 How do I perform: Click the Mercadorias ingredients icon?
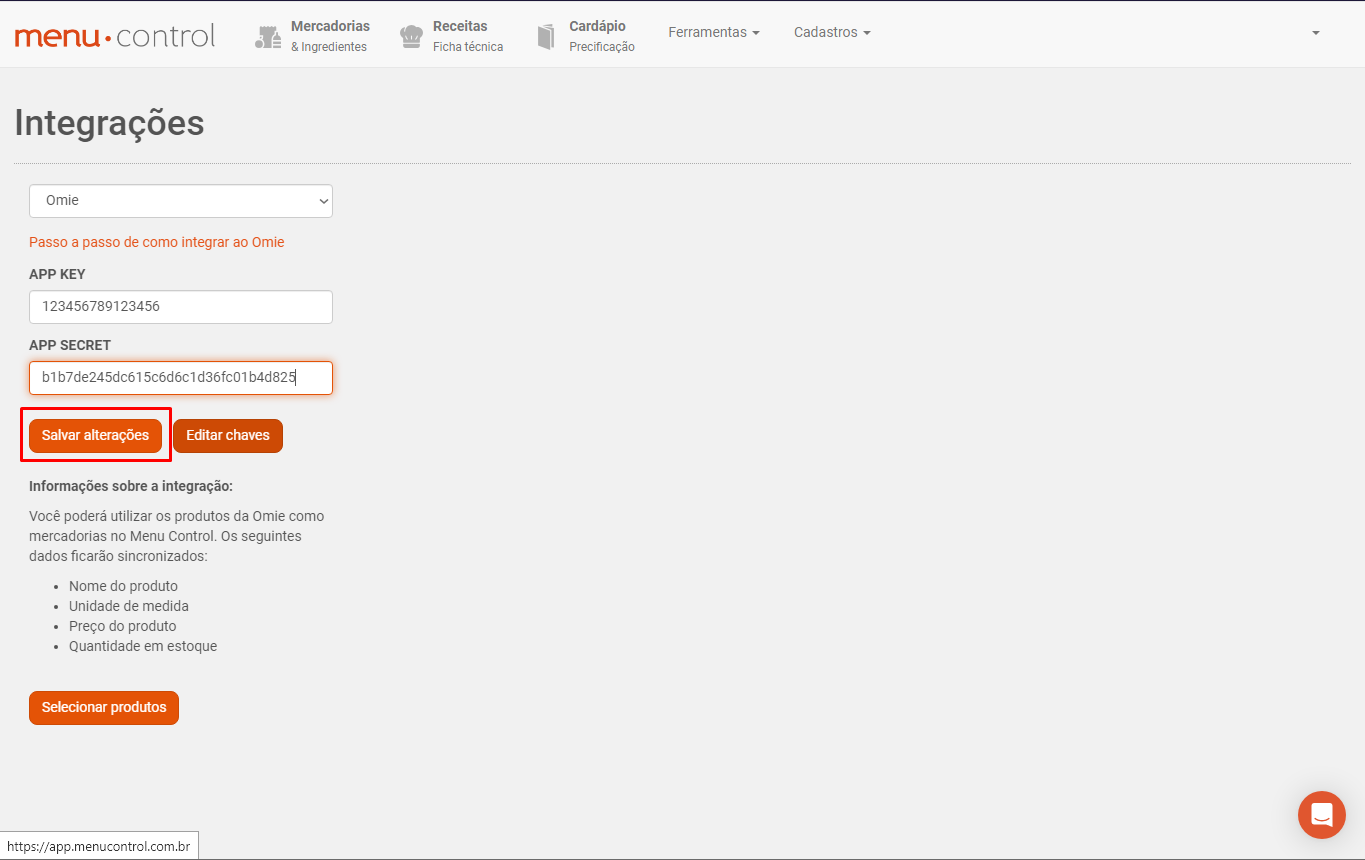tap(268, 37)
